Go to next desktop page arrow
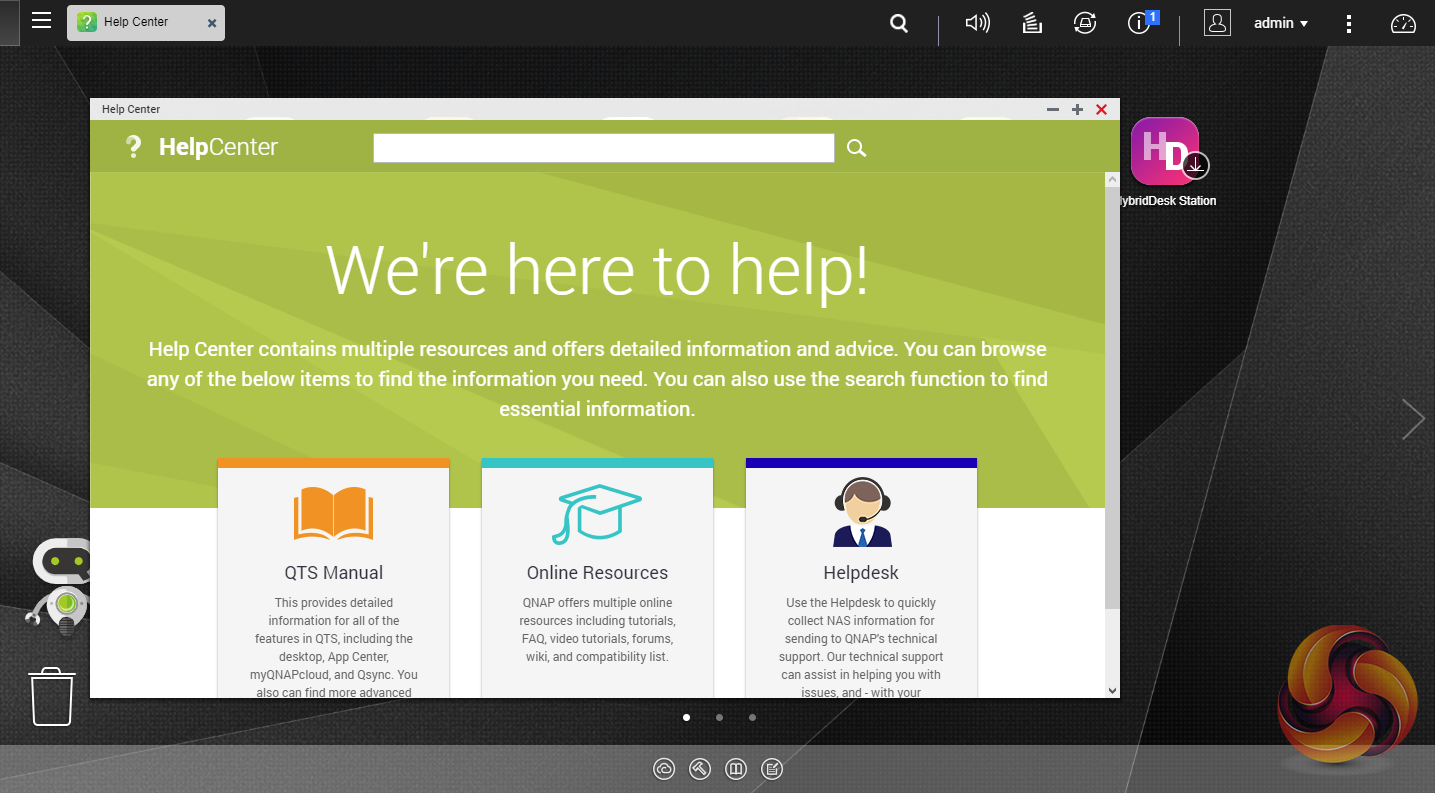The image size is (1436, 796). pyautogui.click(x=1413, y=419)
